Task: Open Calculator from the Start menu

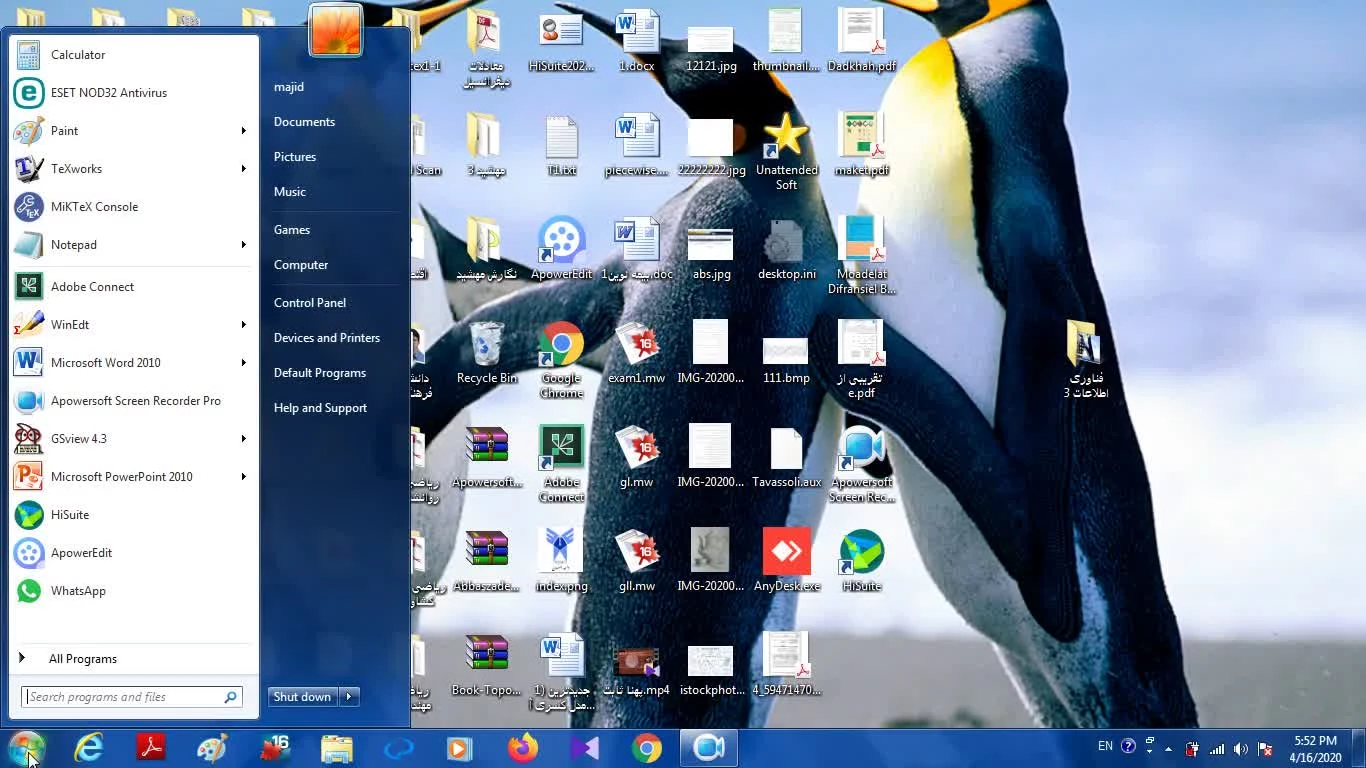Action: coord(77,55)
